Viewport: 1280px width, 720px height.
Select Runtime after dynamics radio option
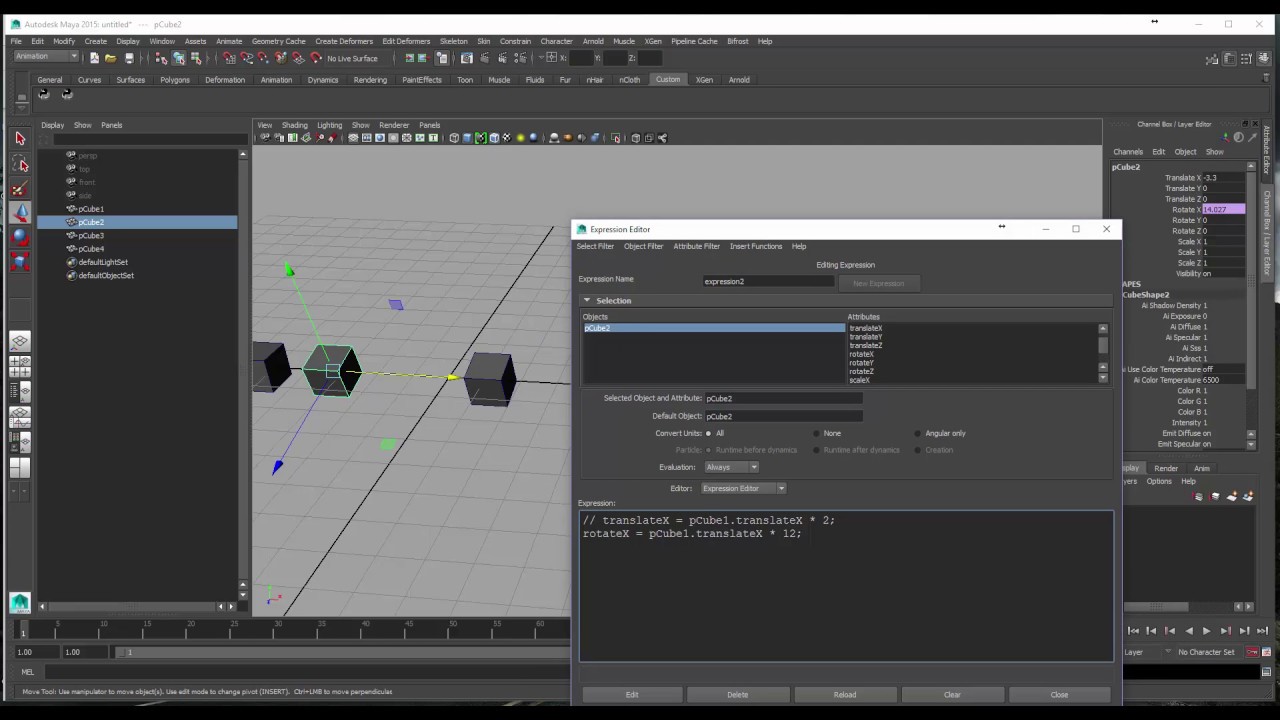tap(817, 450)
